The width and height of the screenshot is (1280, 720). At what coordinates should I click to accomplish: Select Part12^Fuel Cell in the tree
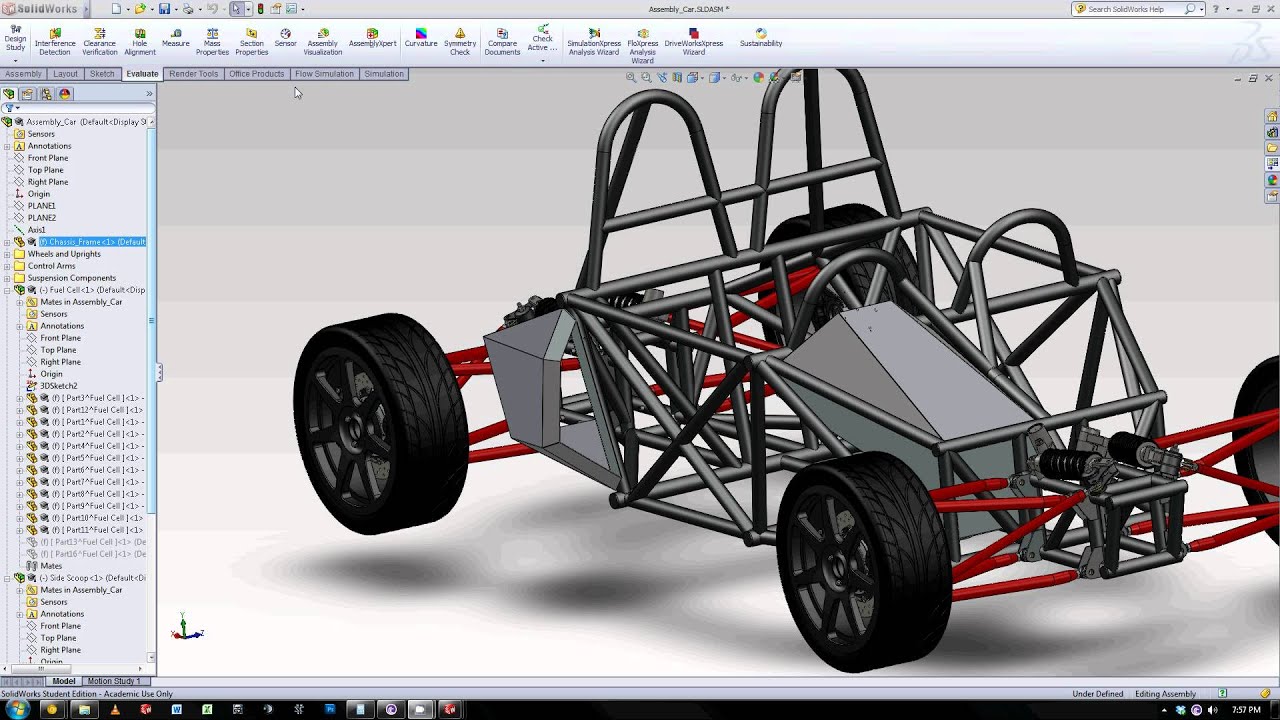[96, 410]
